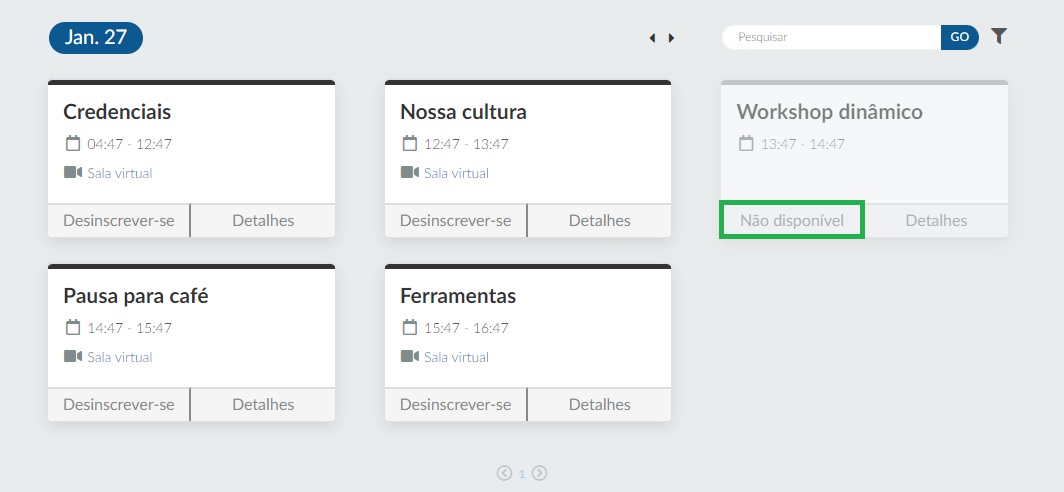Viewport: 1064px width, 492px height.
Task: Unsubscribe from Nossa cultura with Desinscrever-se
Action: tap(455, 221)
